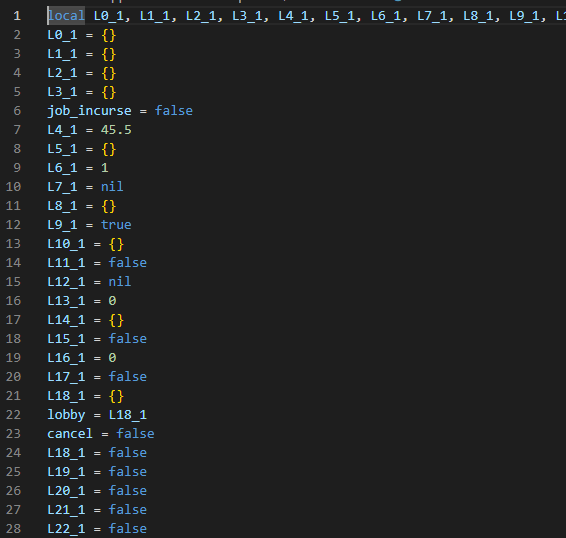Click variable L10_1 on line 13

coord(66,244)
